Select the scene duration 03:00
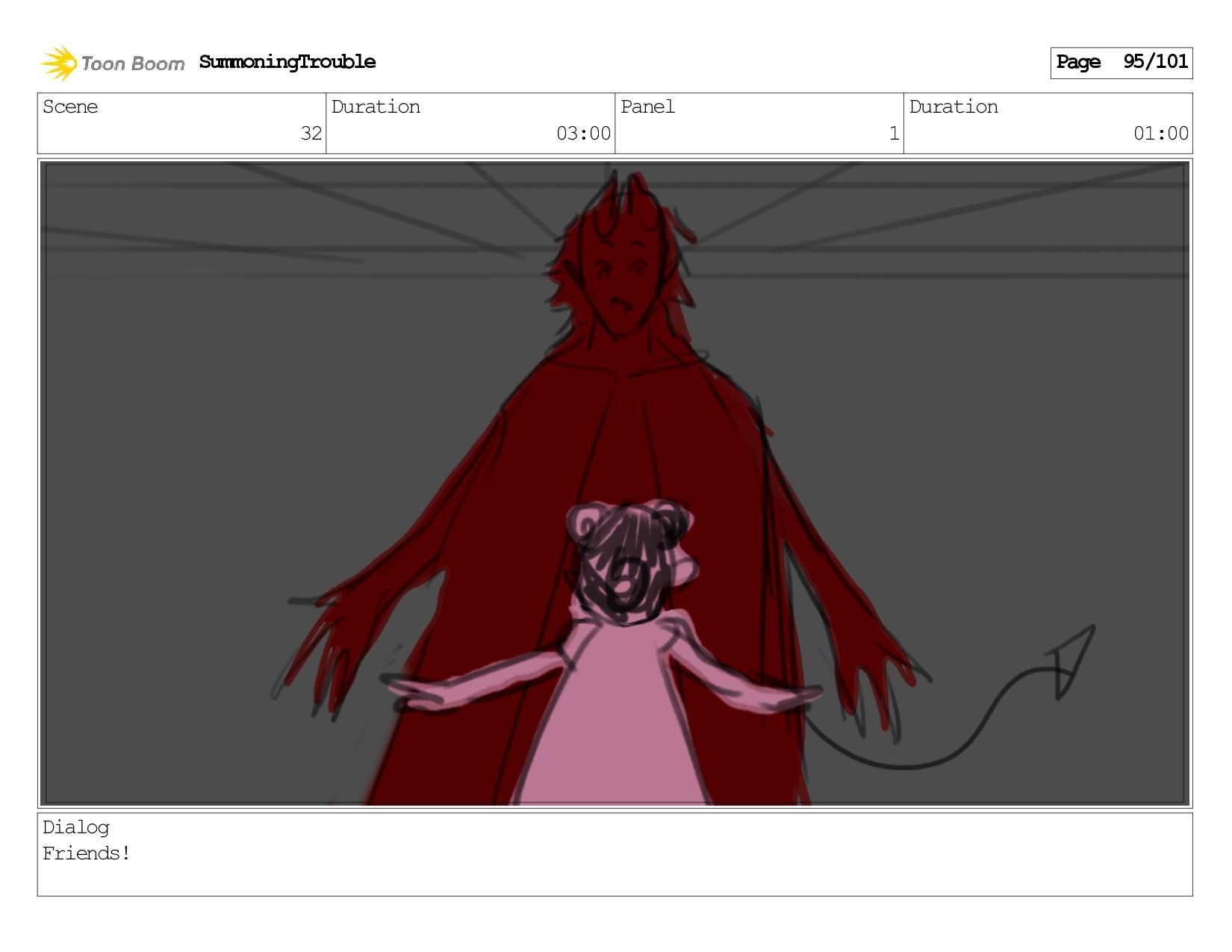Screen dimensions: 1232x952 583,134
